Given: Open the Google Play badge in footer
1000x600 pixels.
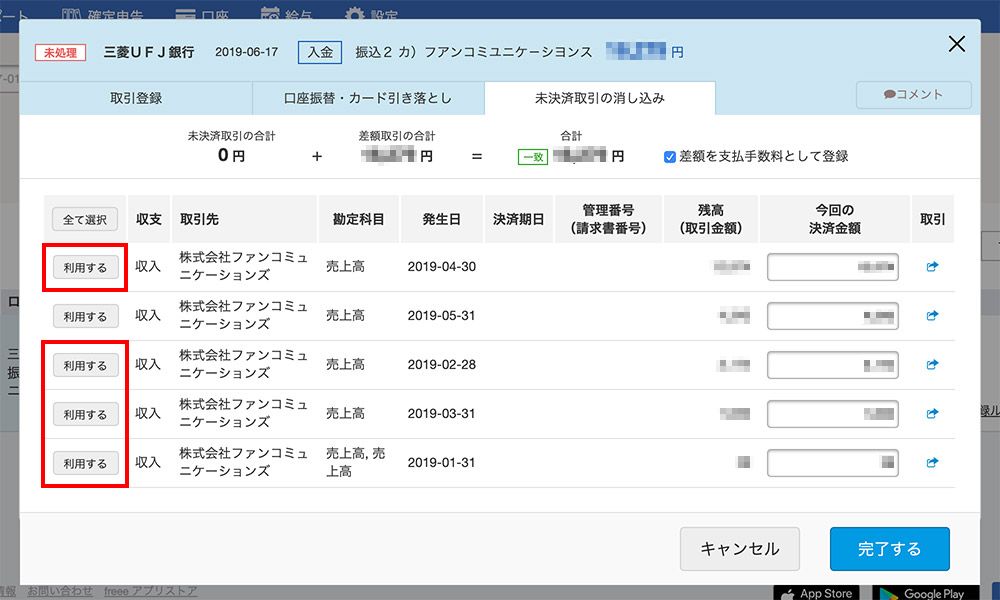Looking at the screenshot, I should coord(925,593).
